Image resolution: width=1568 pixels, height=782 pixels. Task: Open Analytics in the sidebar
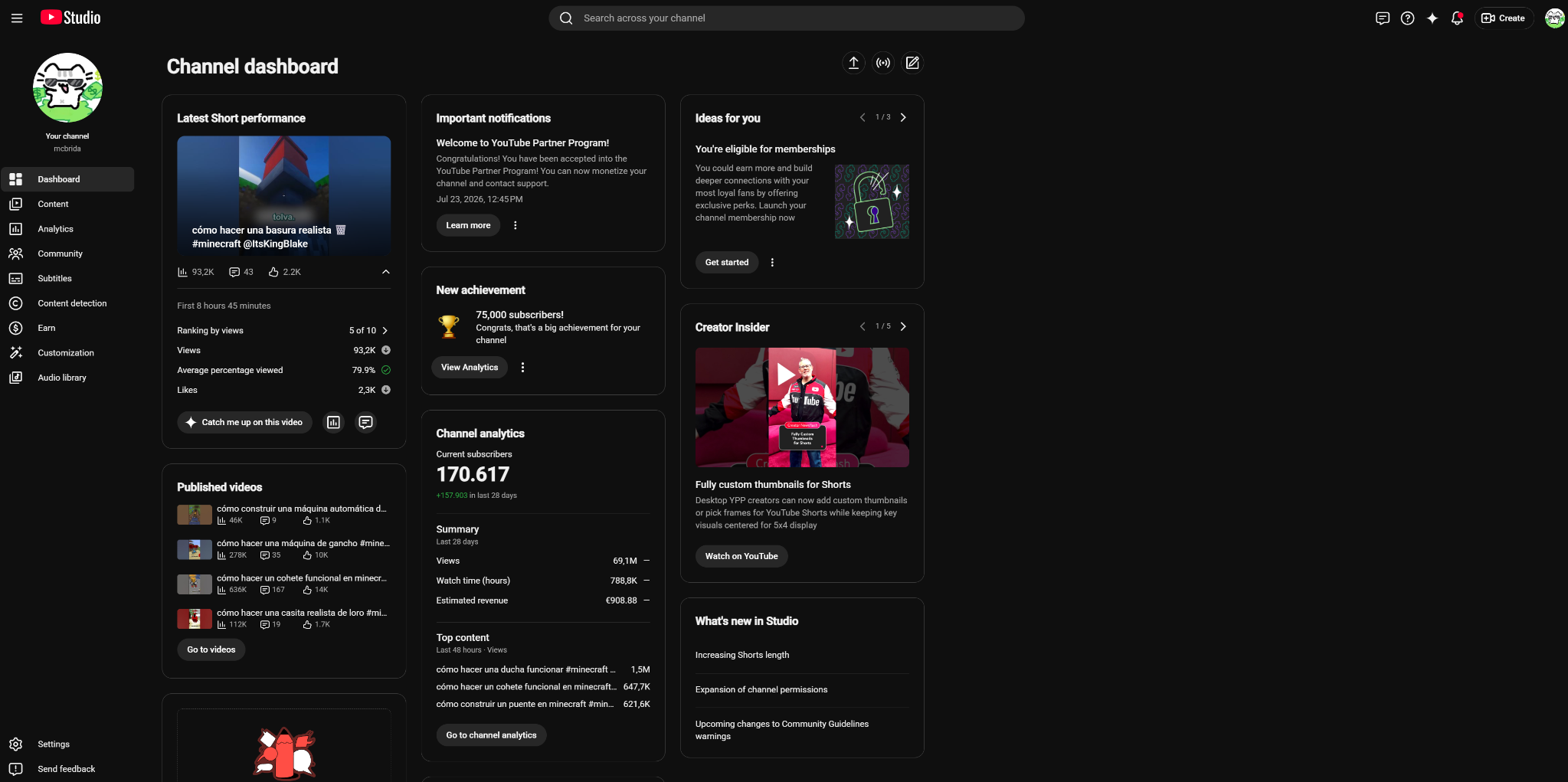[x=67, y=229]
